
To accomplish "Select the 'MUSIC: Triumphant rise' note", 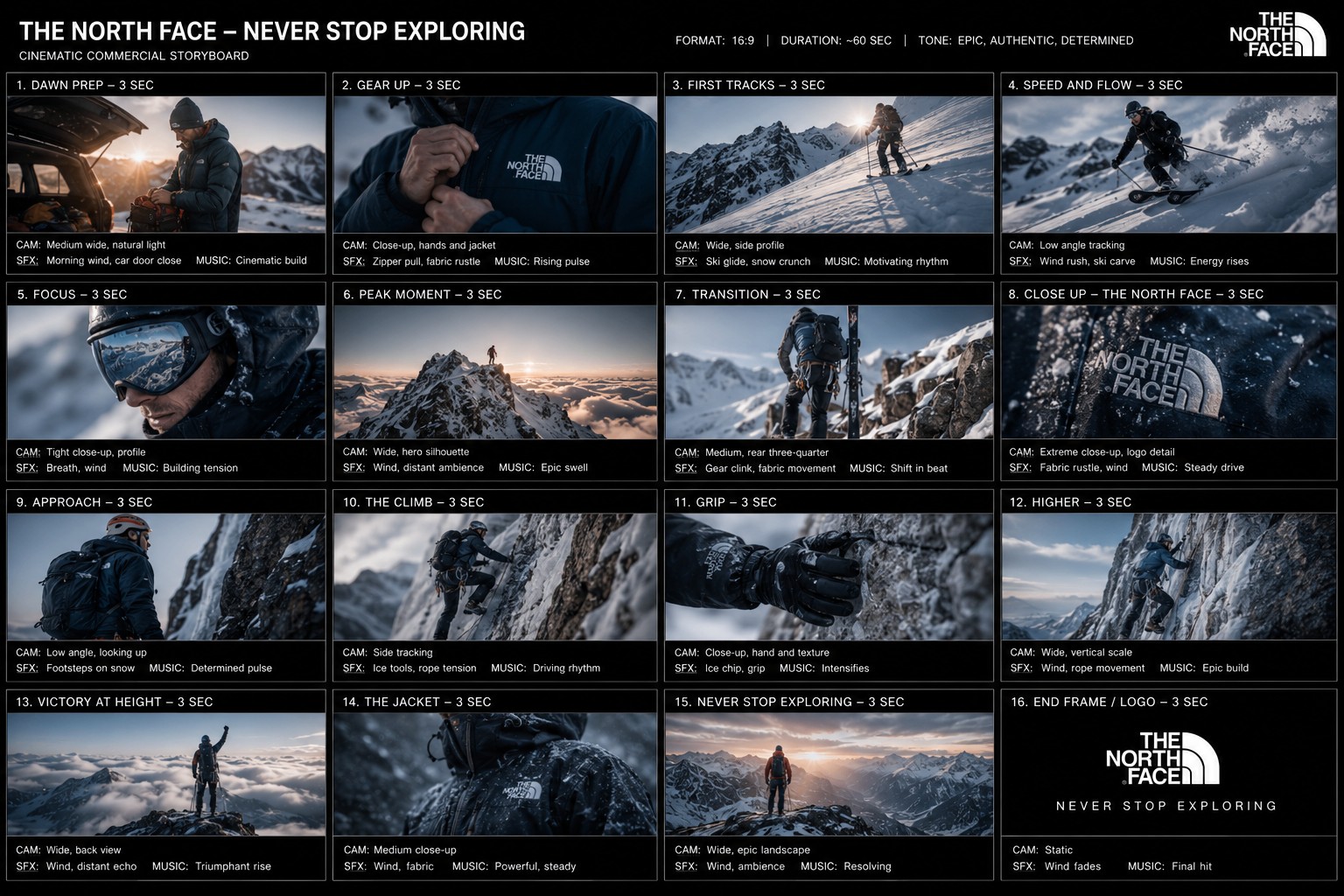I will point(212,866).
